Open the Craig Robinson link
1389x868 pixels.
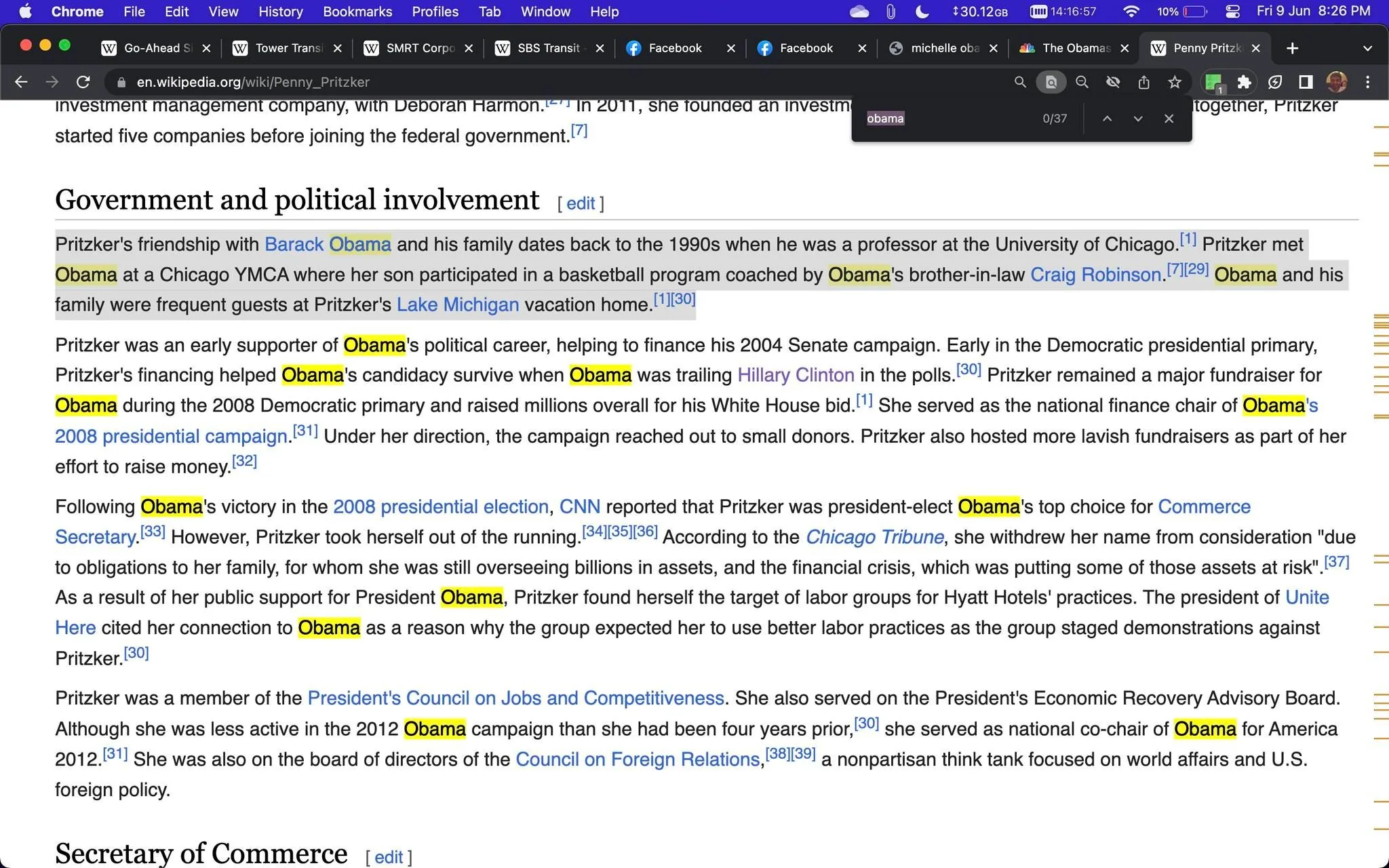point(1095,275)
